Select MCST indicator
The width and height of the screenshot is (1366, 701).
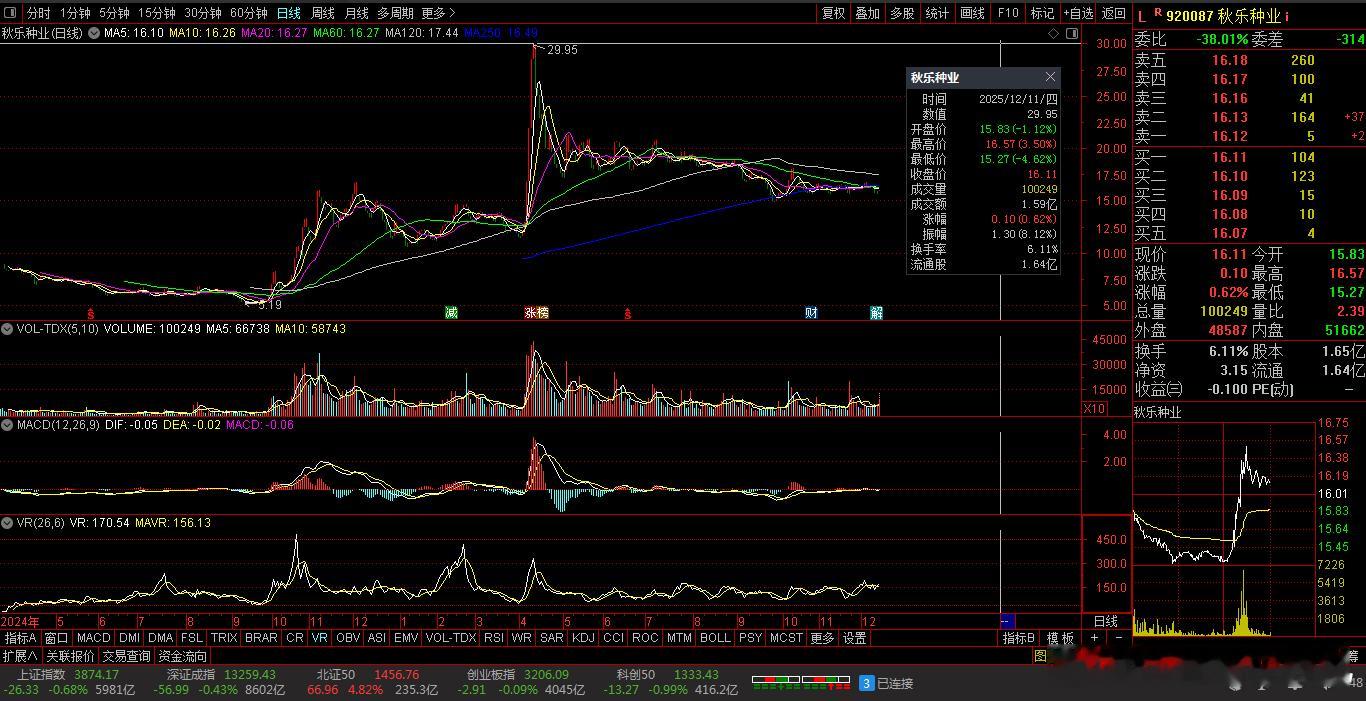click(786, 638)
